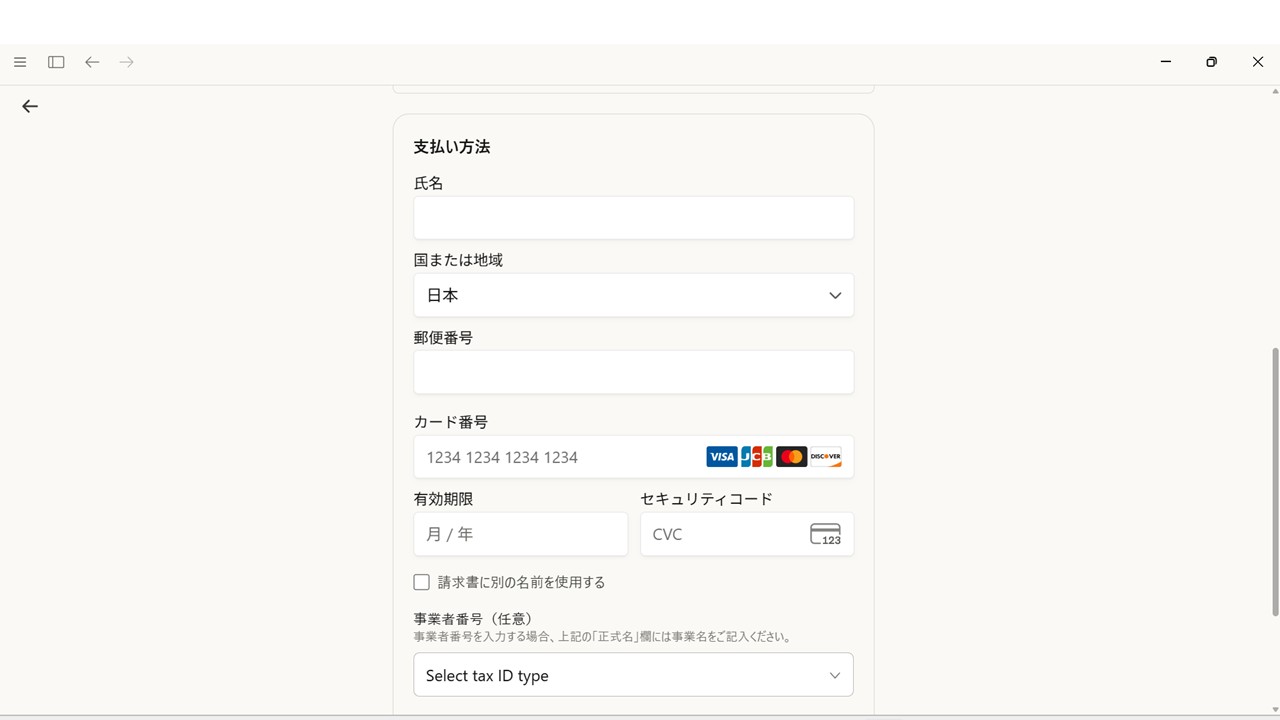Click the Discover card brand icon
1280x720 pixels.
point(825,456)
